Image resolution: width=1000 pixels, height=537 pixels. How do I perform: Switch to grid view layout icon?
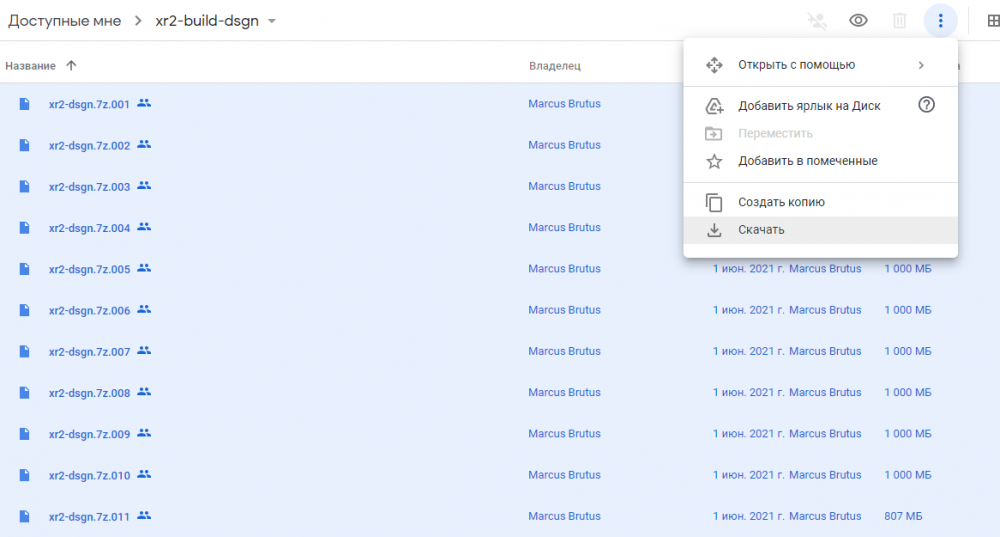(992, 21)
